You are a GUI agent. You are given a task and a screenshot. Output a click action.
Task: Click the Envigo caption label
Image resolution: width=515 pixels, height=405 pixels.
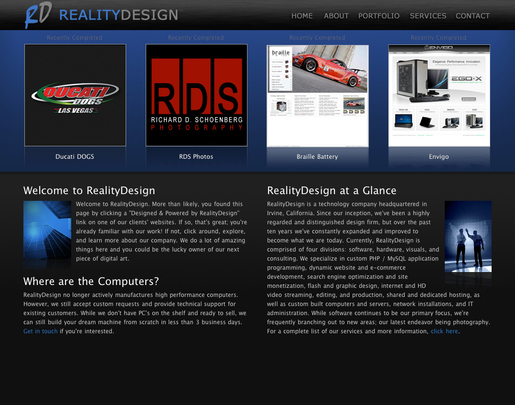439,157
